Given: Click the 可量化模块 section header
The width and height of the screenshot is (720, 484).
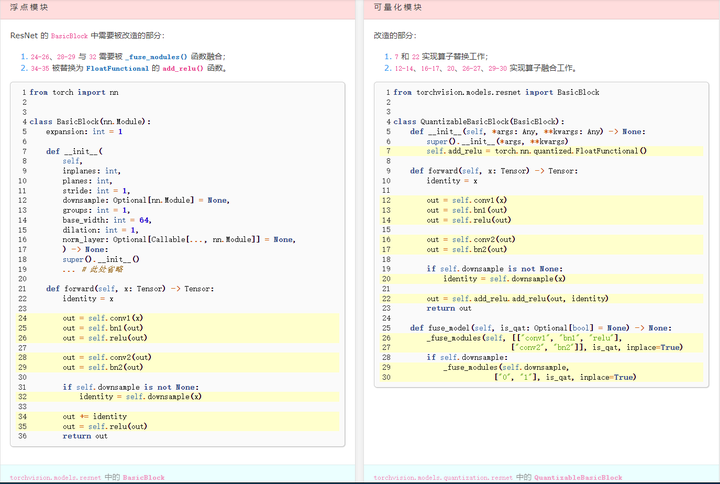Looking at the screenshot, I should [x=398, y=8].
